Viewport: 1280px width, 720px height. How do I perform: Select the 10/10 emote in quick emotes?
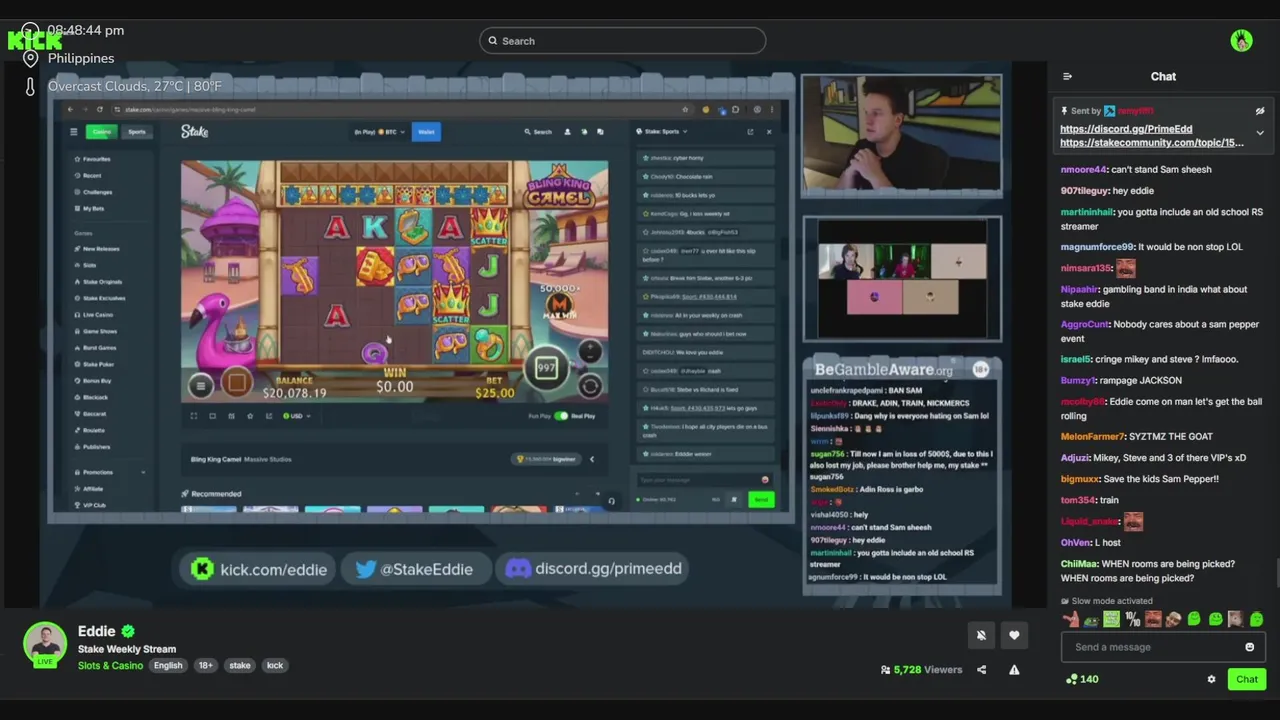pyautogui.click(x=1132, y=619)
